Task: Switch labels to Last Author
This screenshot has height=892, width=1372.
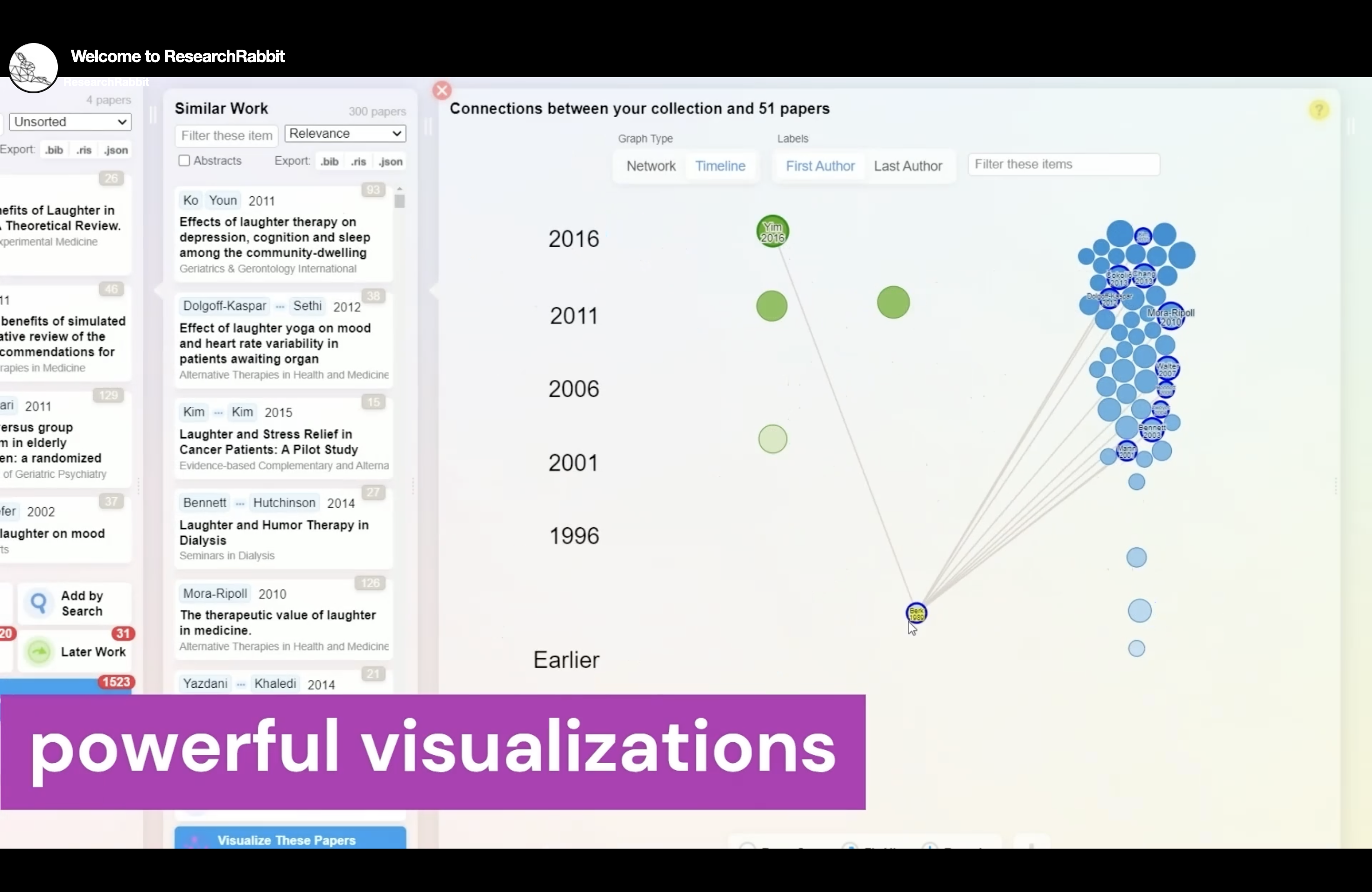Action: 907,166
